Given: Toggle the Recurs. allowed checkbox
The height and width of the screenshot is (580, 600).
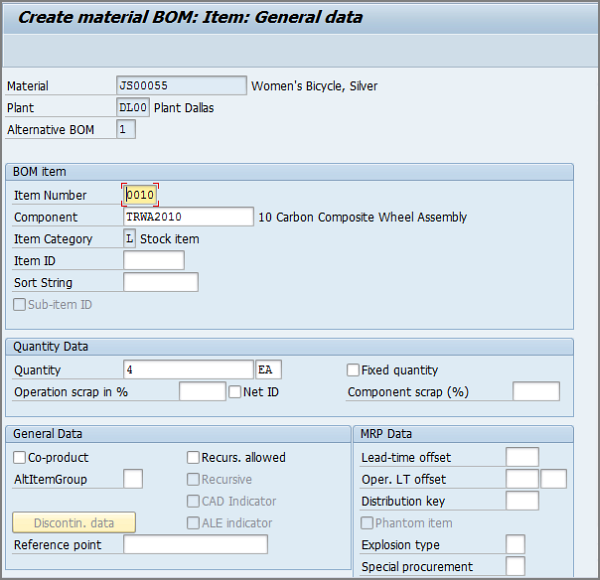Looking at the screenshot, I should (x=193, y=458).
